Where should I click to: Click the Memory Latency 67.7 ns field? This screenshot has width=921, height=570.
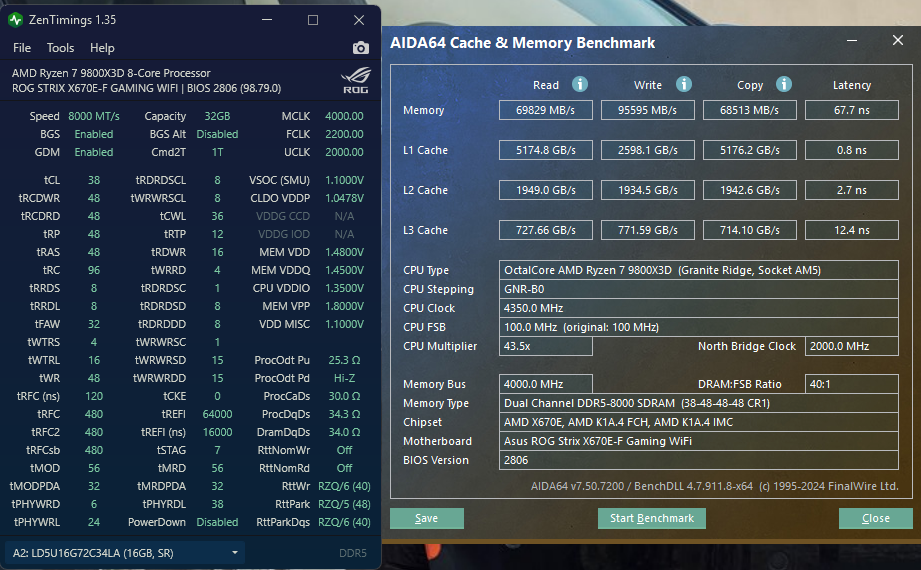[x=852, y=110]
